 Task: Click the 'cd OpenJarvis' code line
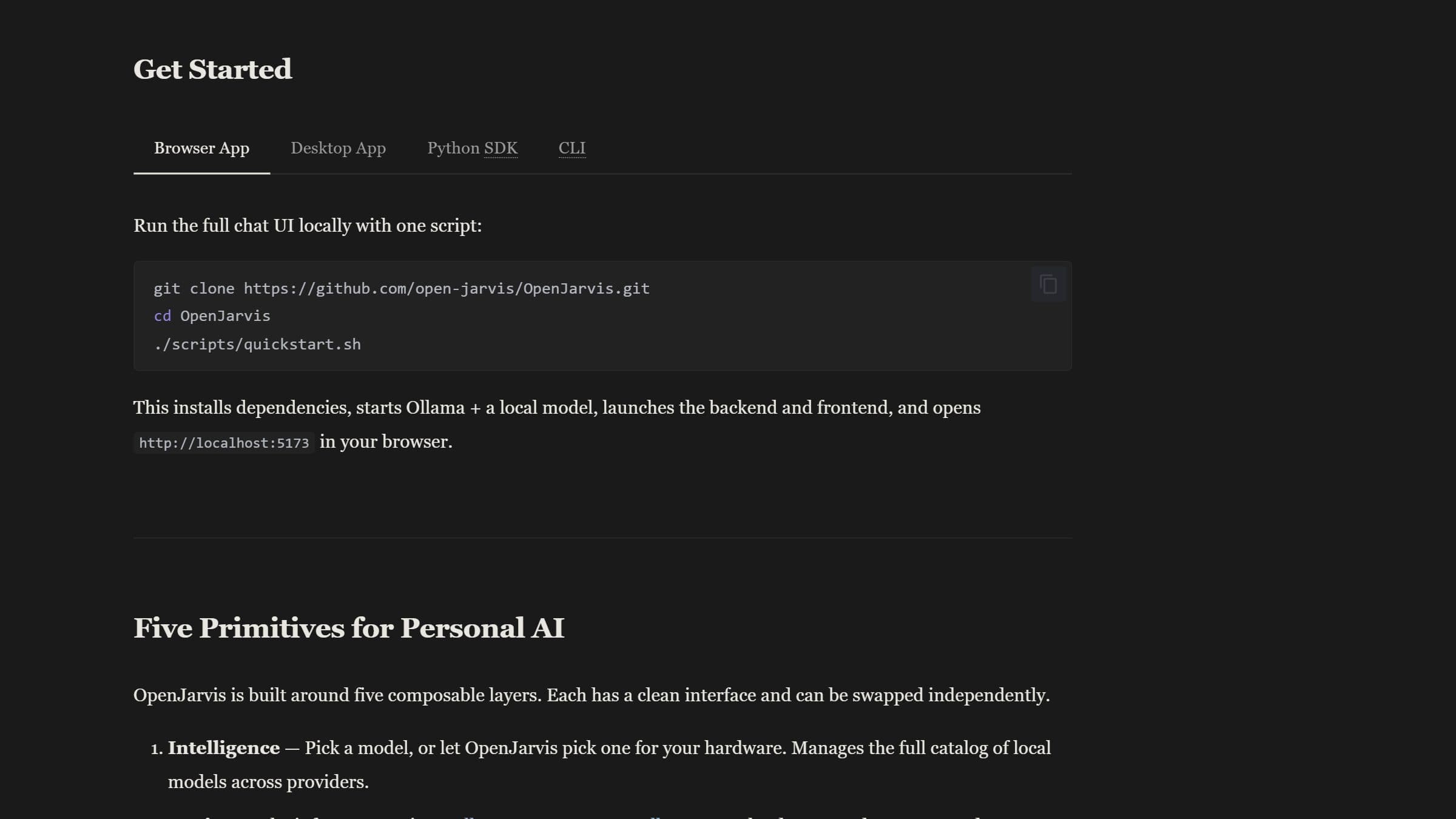click(x=212, y=316)
